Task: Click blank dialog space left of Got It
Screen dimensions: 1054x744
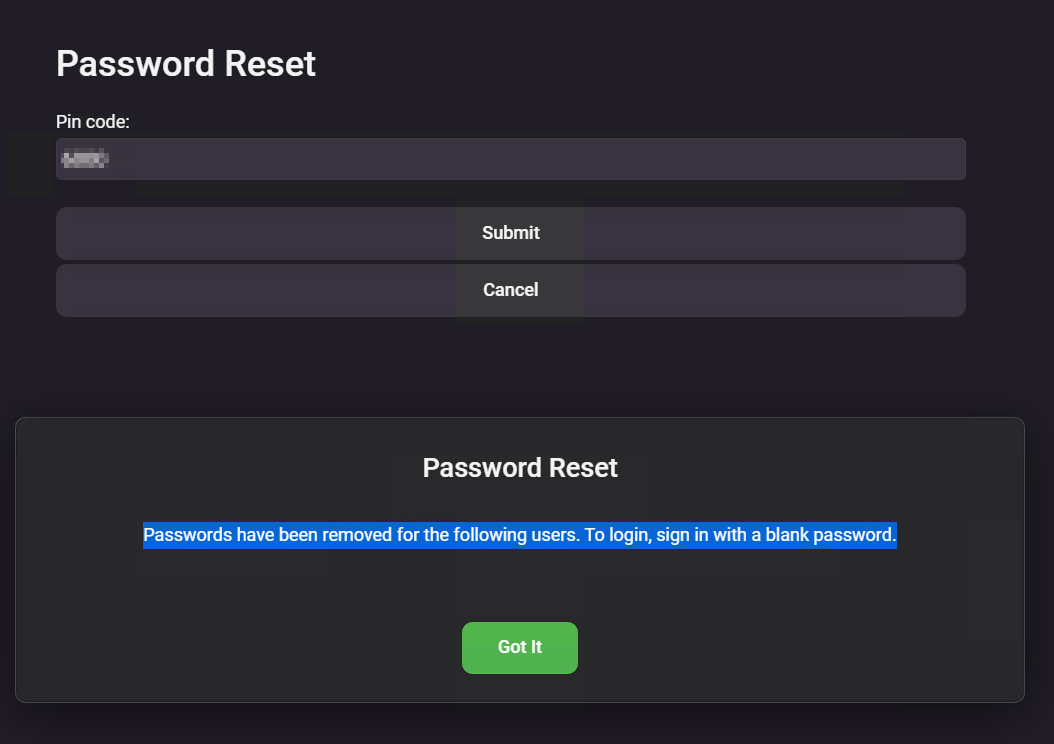Action: click(250, 647)
